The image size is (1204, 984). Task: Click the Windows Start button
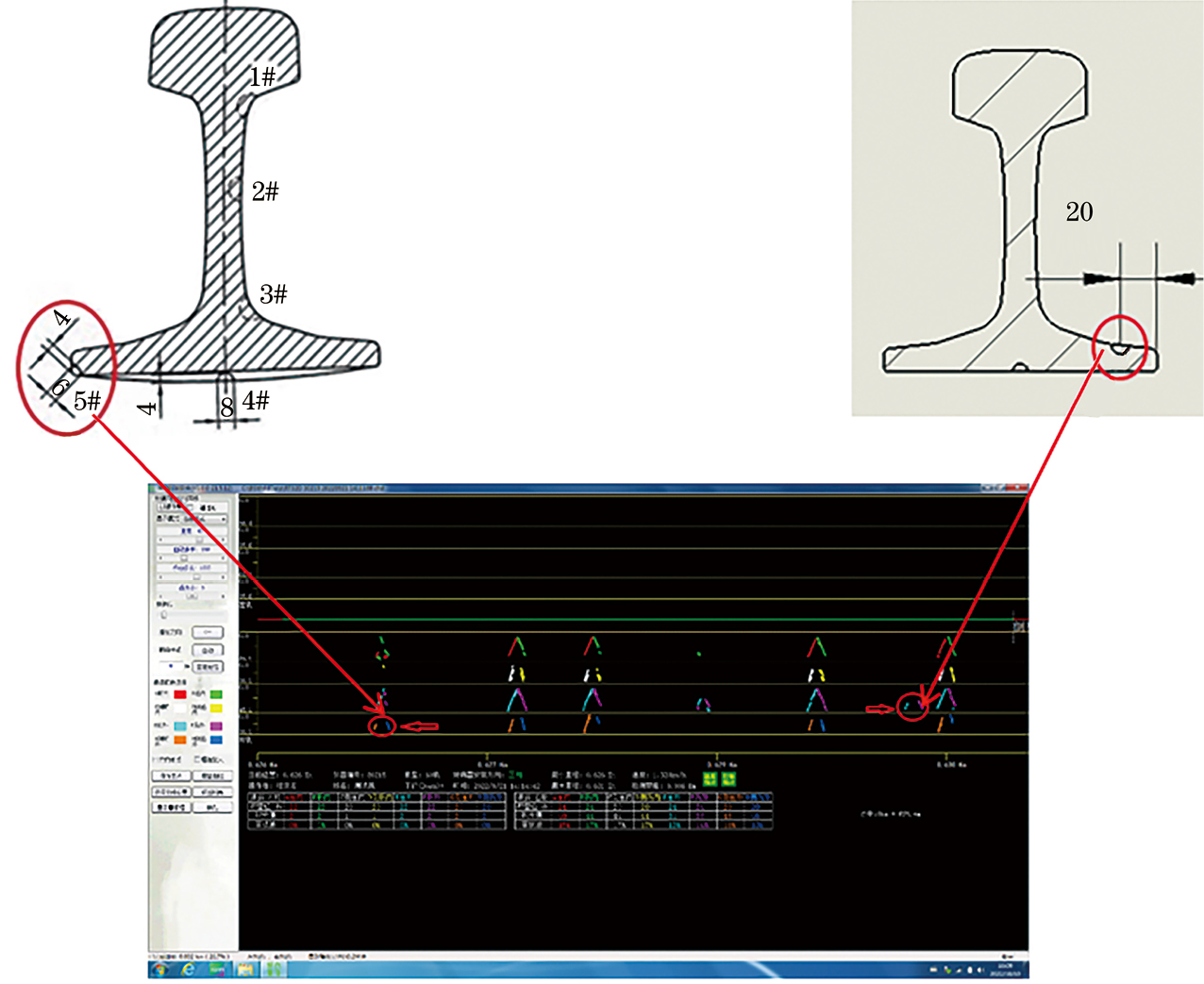[159, 970]
